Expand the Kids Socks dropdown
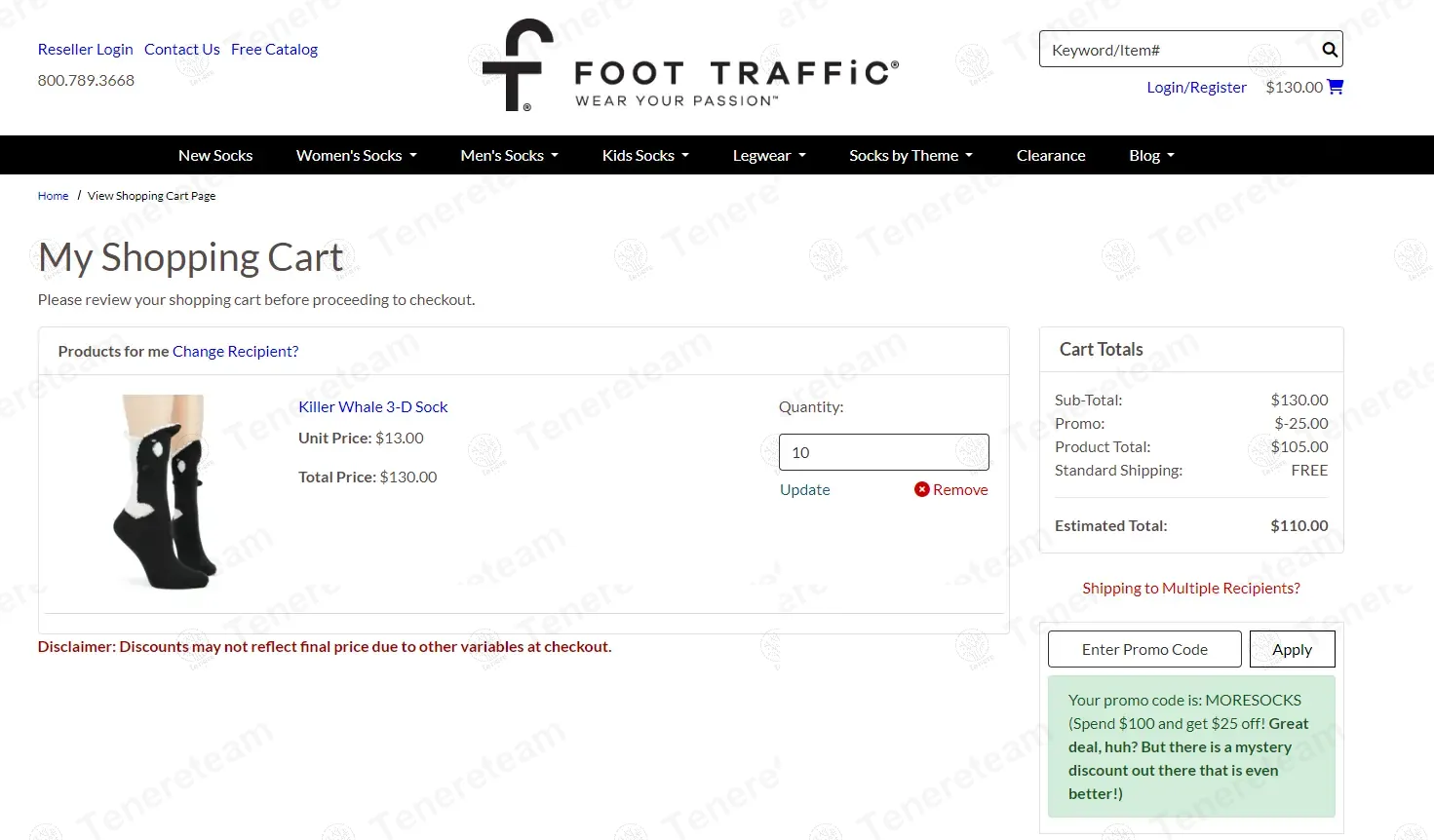This screenshot has height=840, width=1434. click(x=645, y=155)
